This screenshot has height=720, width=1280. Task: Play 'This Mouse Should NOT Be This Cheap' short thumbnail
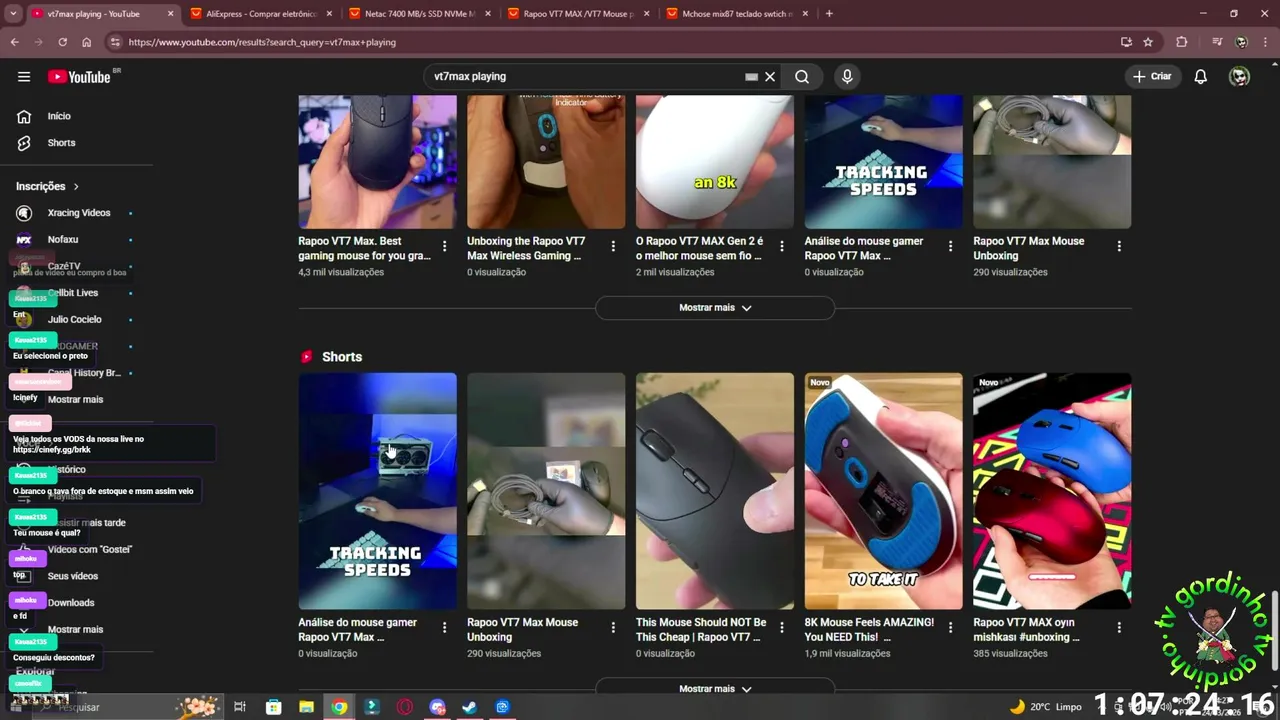[x=715, y=491]
